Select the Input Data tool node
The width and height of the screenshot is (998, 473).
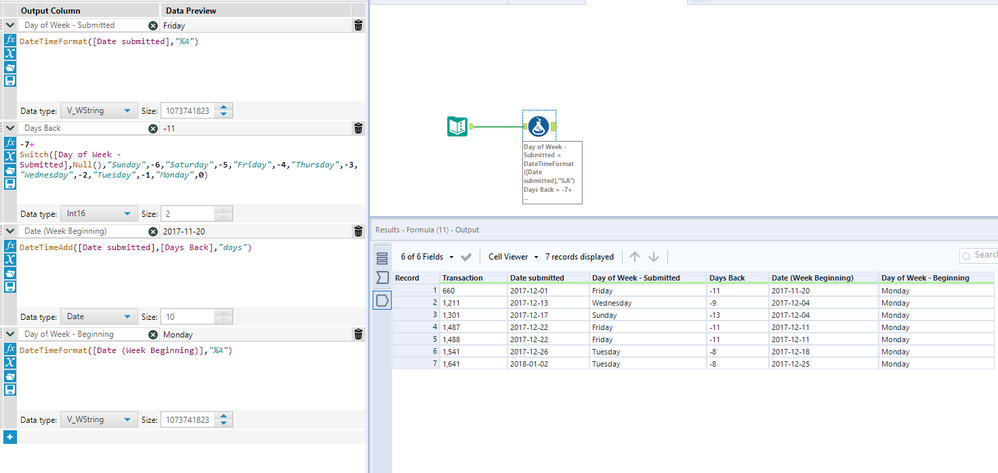click(x=457, y=126)
